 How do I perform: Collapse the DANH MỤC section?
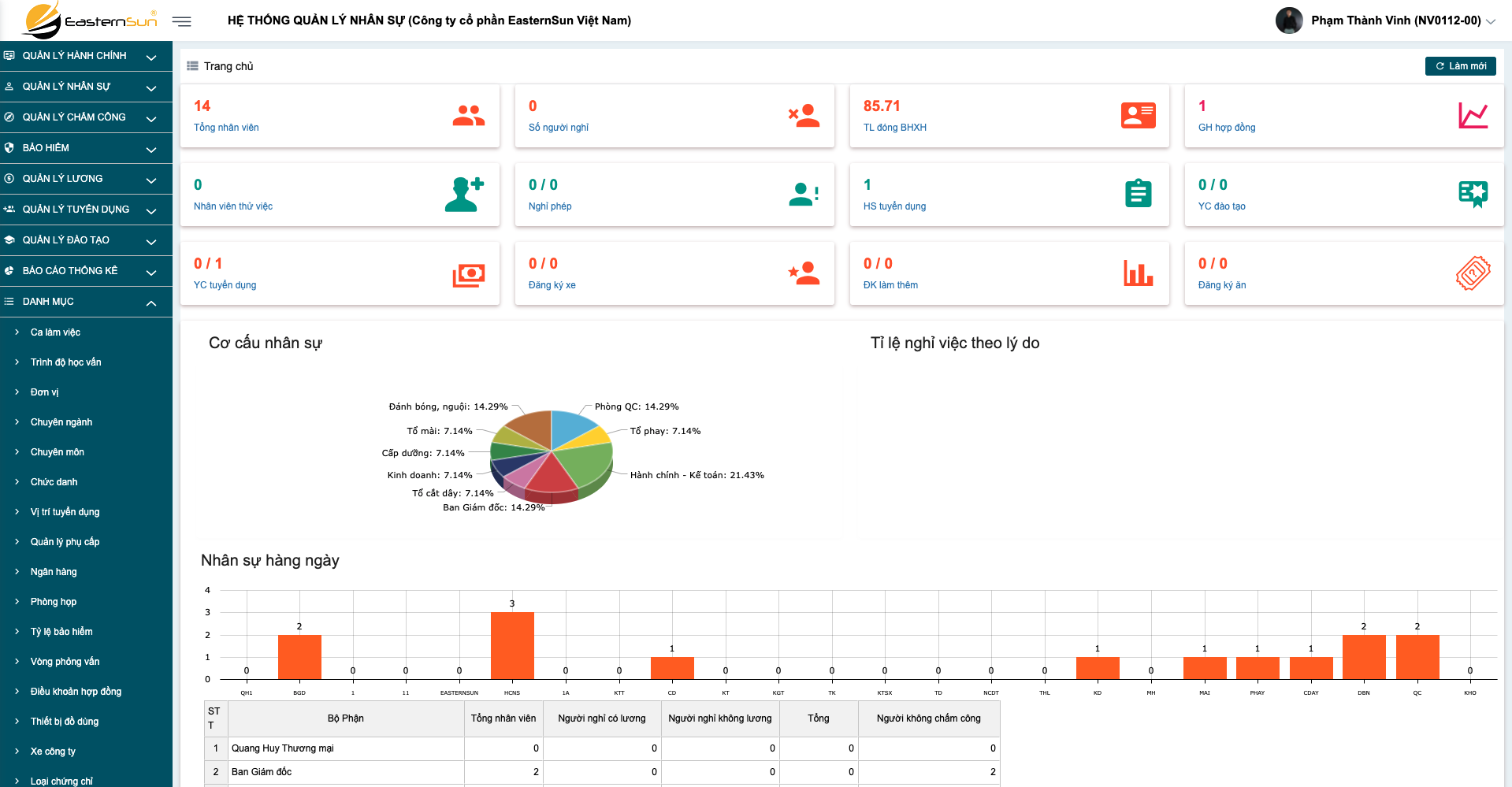pos(86,302)
